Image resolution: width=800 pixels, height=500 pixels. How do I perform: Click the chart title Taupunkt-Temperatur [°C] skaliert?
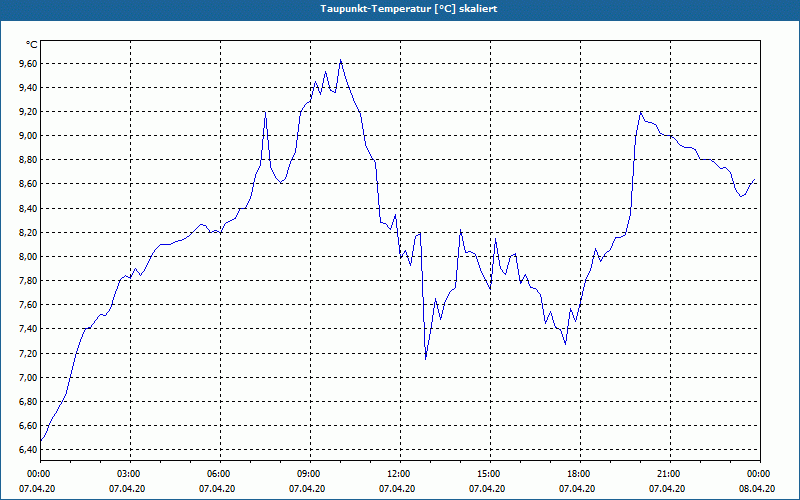pyautogui.click(x=409, y=9)
